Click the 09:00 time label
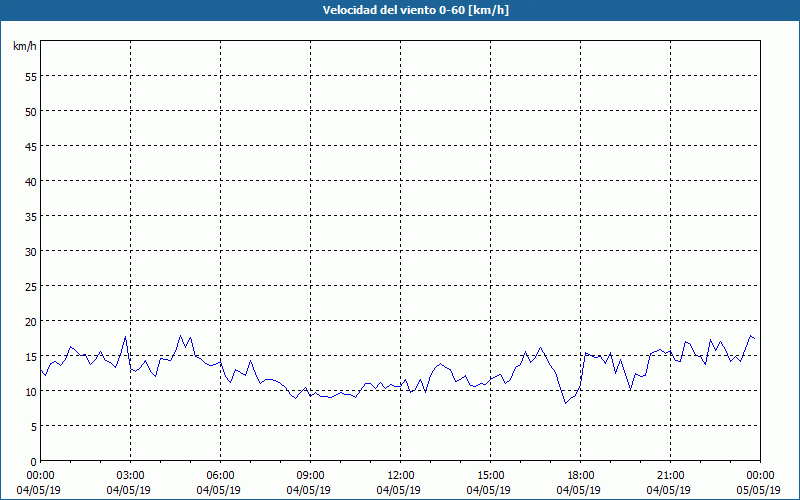800x500 pixels. 310,476
